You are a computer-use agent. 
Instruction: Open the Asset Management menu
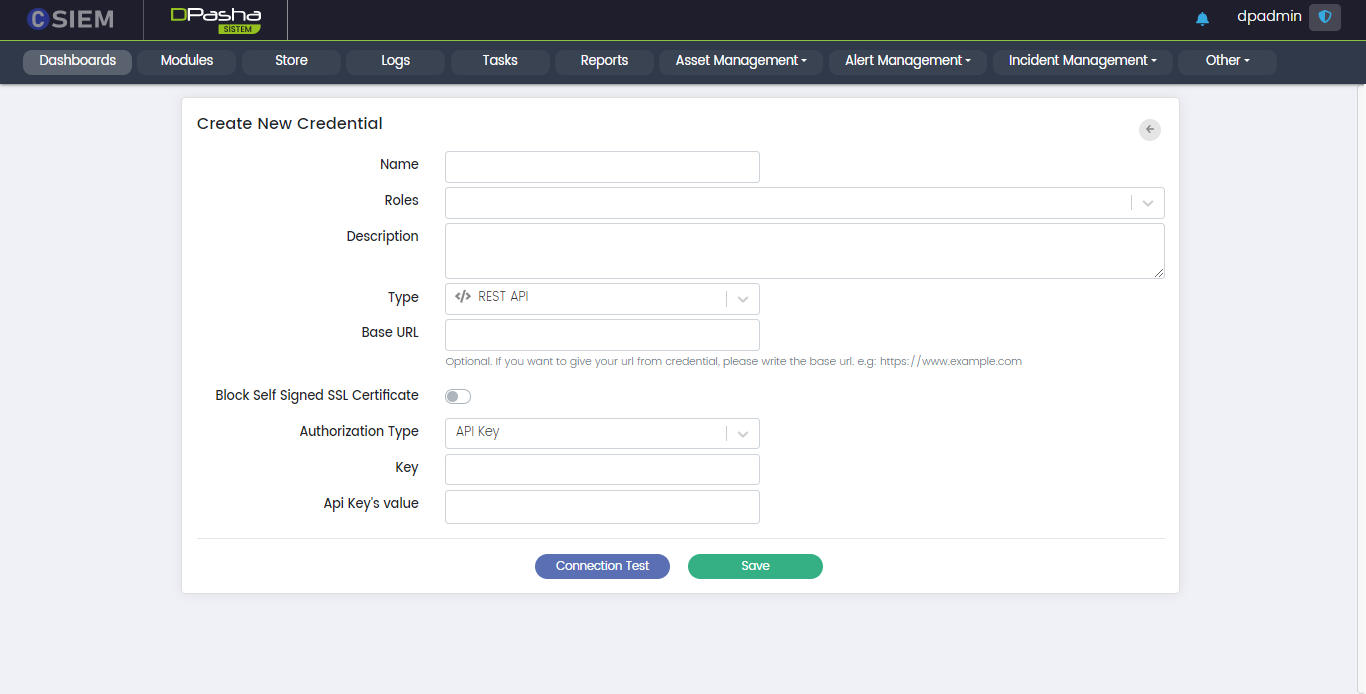click(x=740, y=61)
